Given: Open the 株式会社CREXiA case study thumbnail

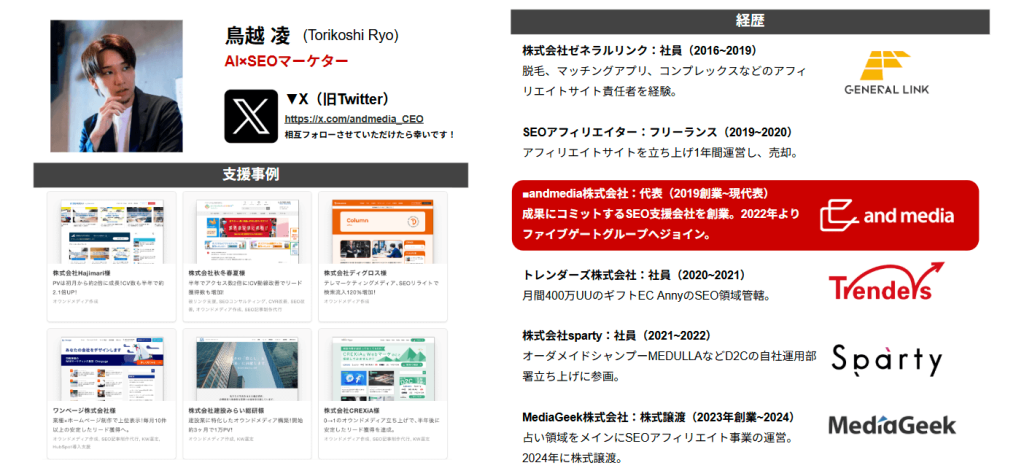Looking at the screenshot, I should (382, 367).
